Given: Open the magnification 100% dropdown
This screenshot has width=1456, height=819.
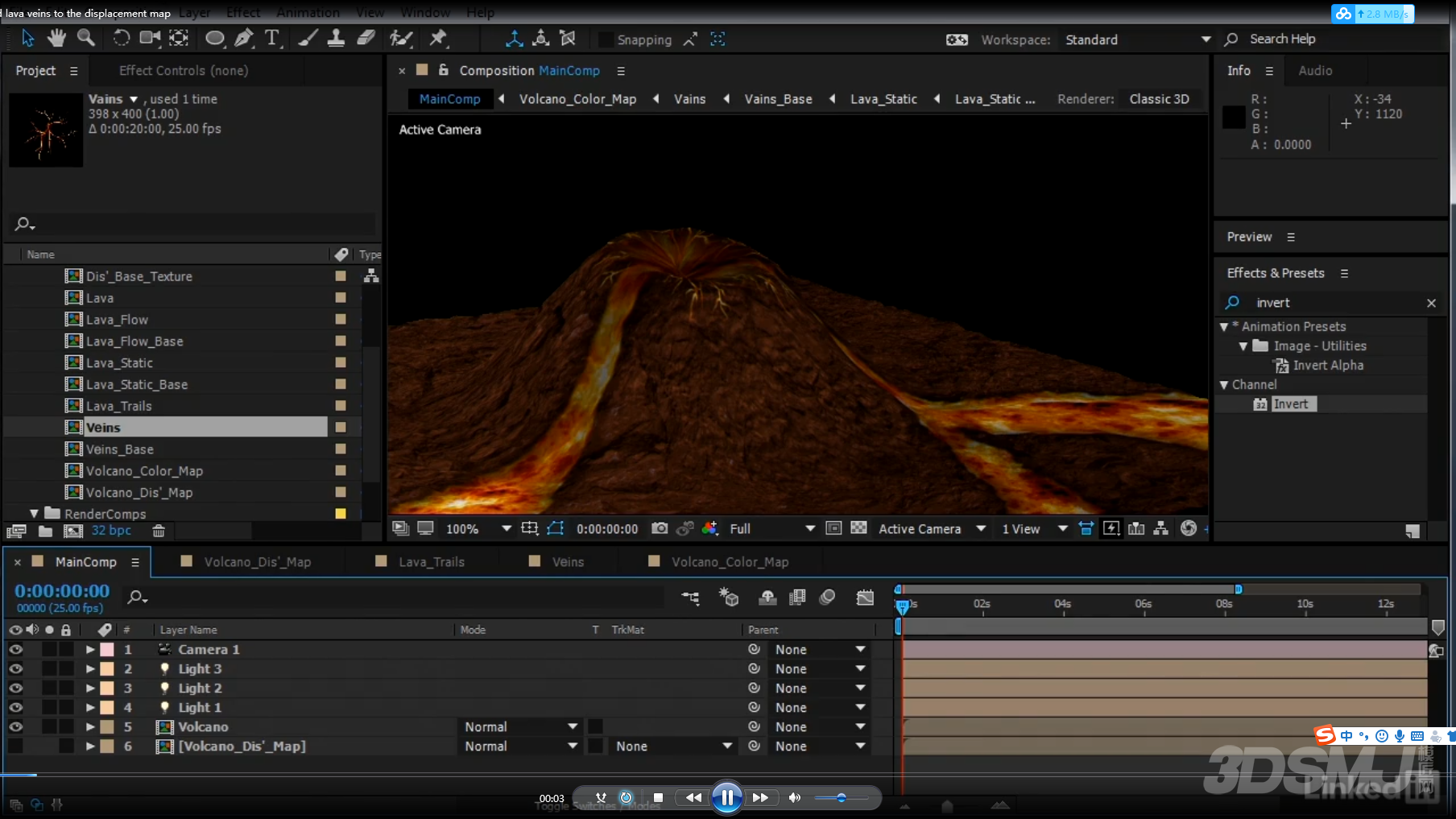Looking at the screenshot, I should (x=478, y=528).
